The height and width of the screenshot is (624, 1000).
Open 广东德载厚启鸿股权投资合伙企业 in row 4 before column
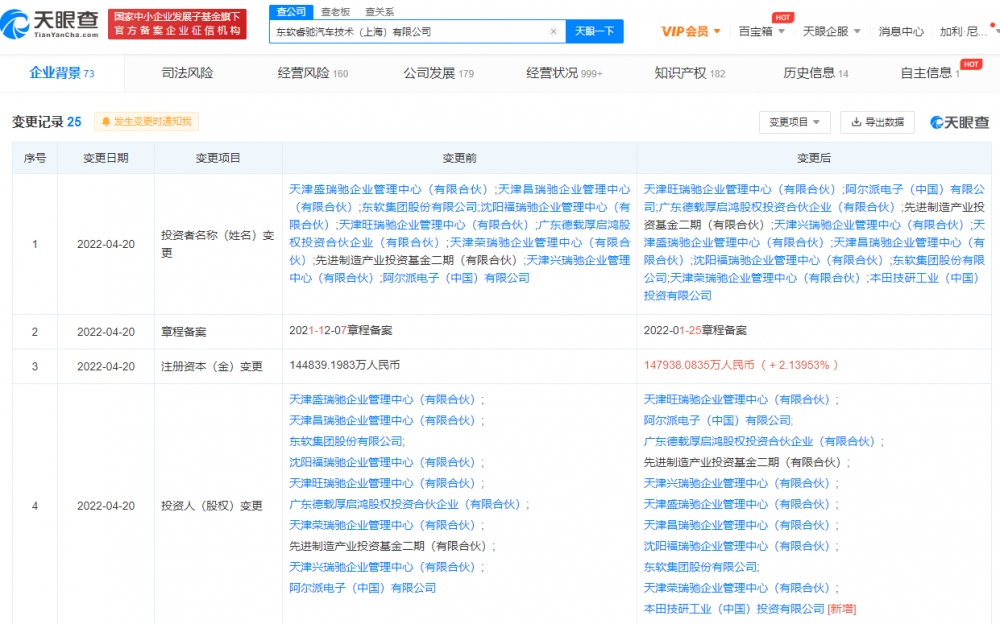coord(404,504)
